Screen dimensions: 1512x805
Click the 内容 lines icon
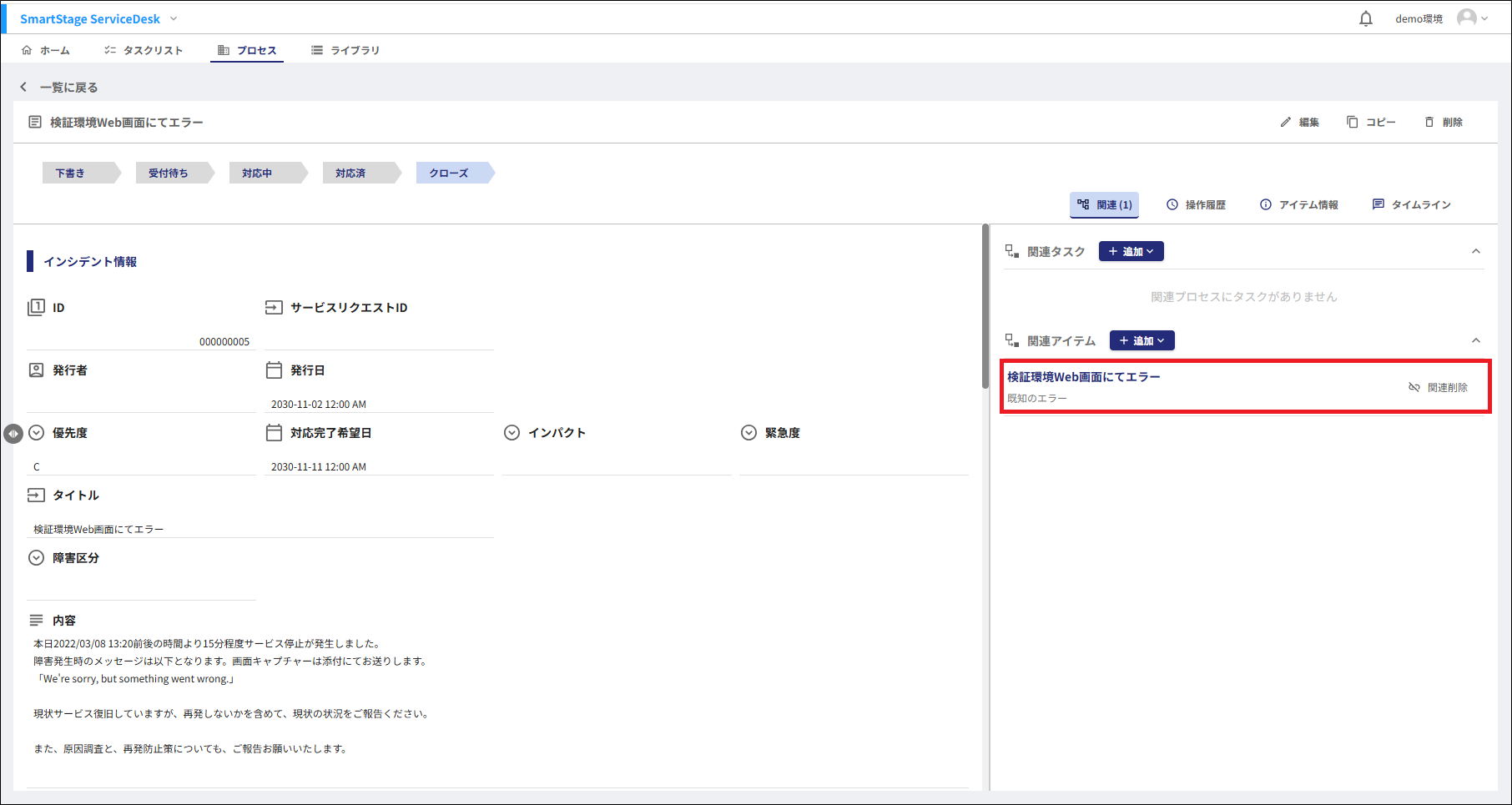point(36,620)
